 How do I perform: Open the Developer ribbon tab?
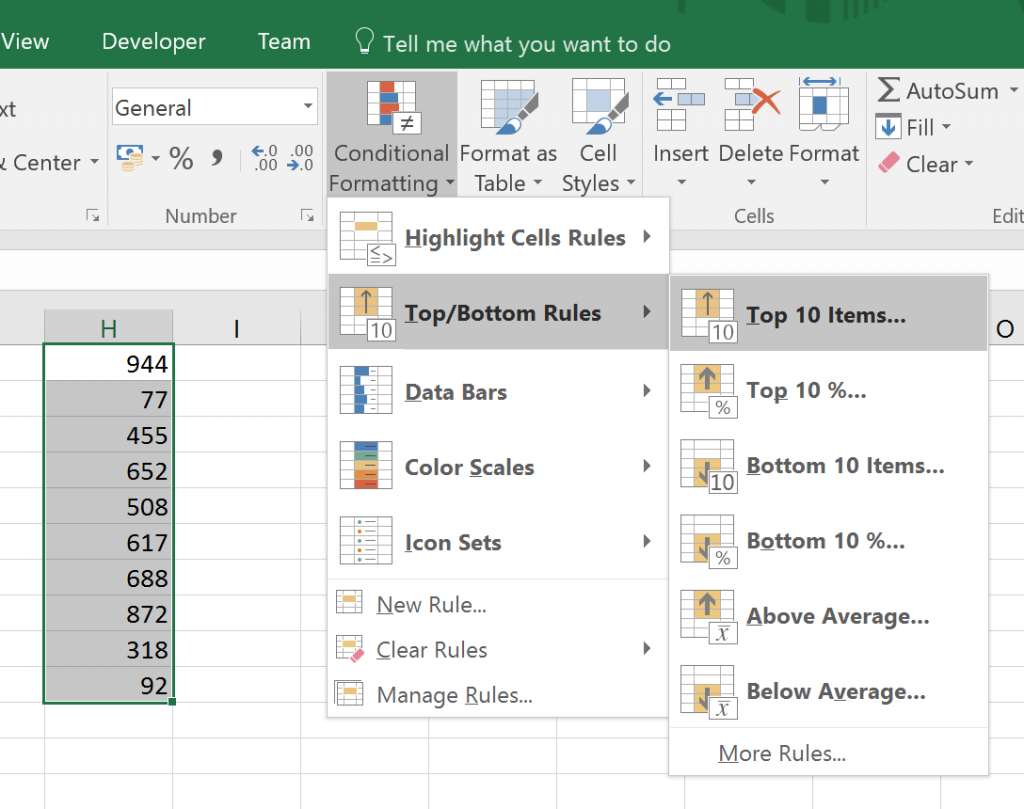(153, 41)
